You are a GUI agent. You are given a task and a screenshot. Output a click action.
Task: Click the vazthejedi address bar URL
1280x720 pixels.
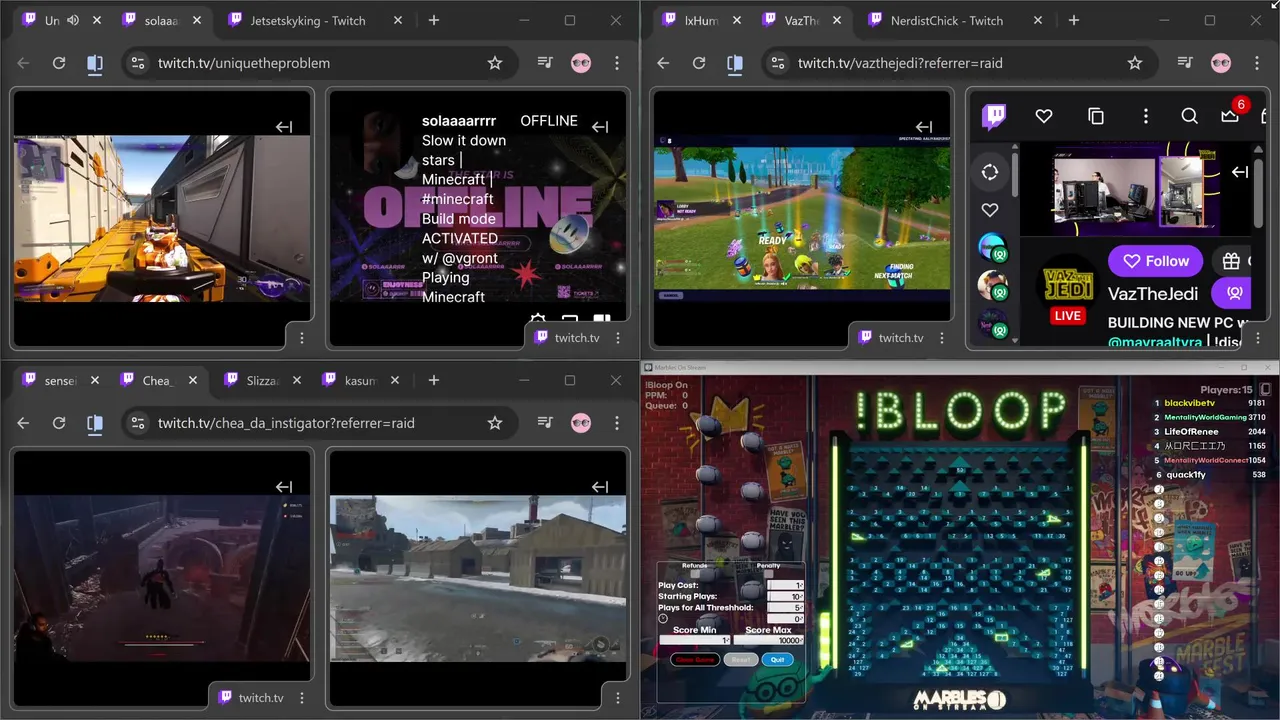pyautogui.click(x=900, y=63)
